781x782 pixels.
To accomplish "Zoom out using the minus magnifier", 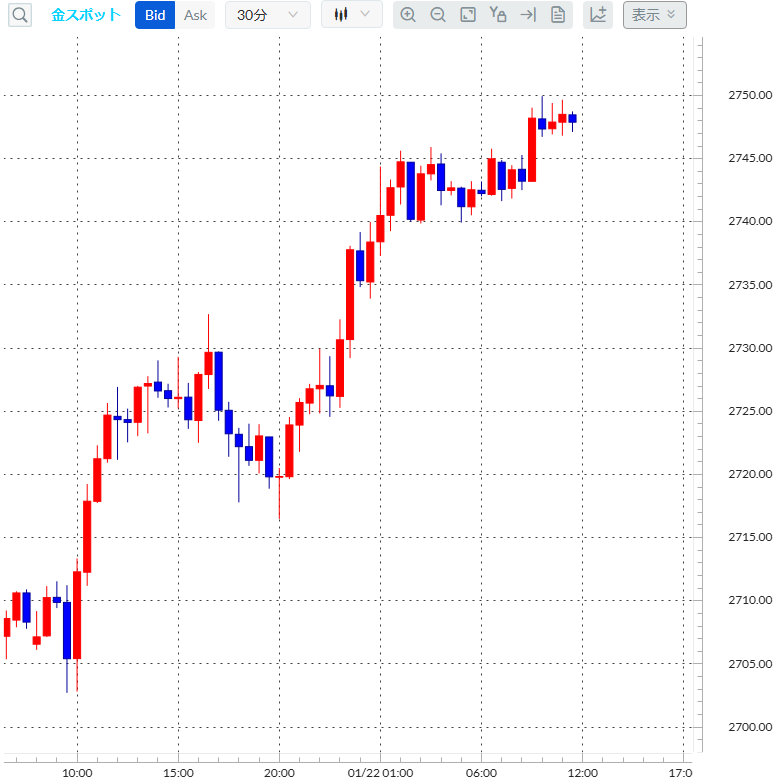I will point(438,15).
